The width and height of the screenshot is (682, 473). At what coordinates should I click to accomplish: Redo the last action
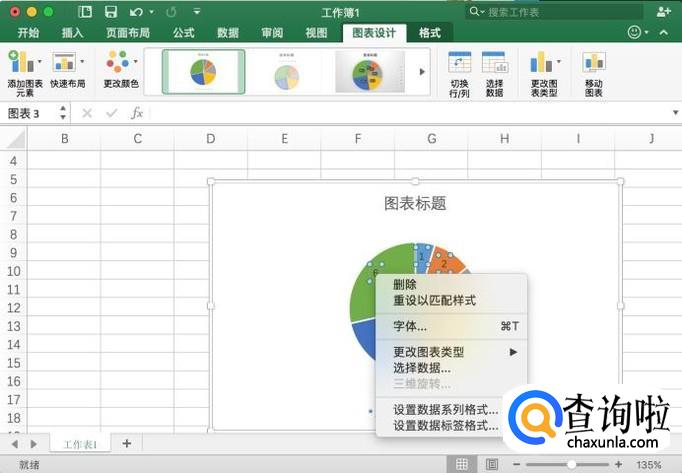[x=171, y=12]
